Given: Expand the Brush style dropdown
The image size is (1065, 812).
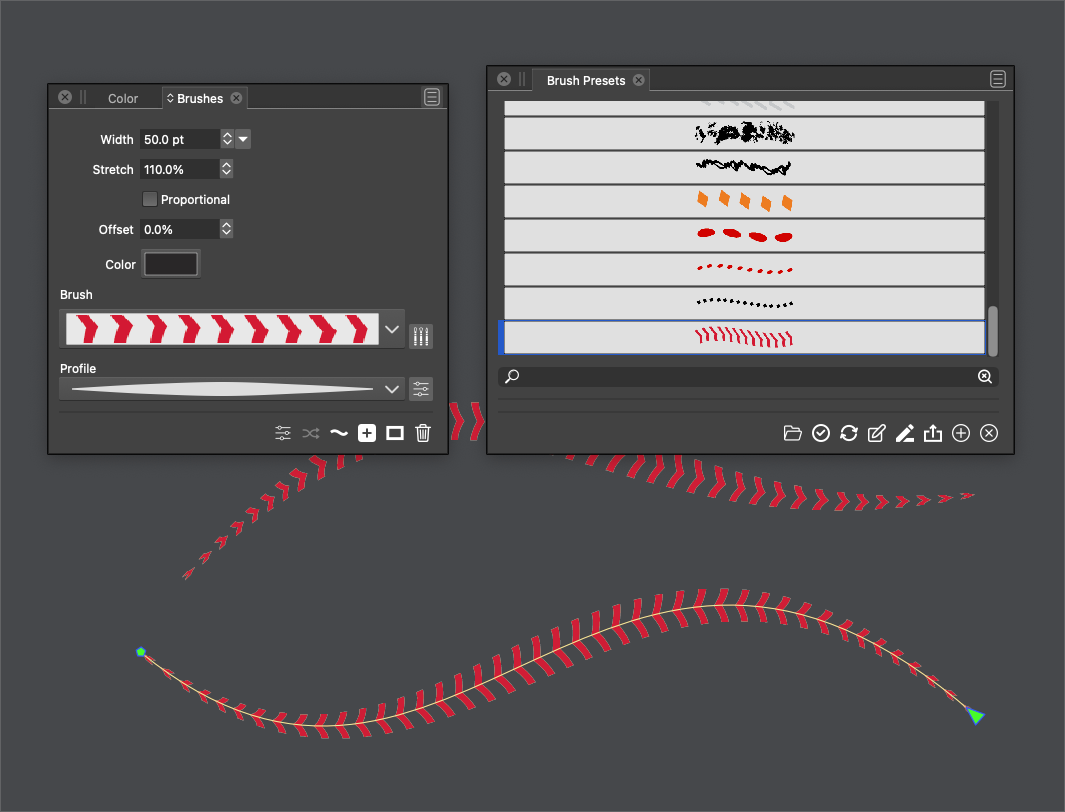Looking at the screenshot, I should click(x=392, y=329).
